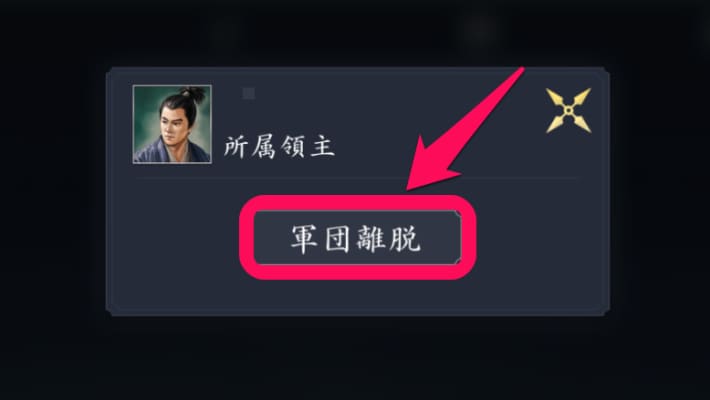The width and height of the screenshot is (710, 400).
Task: Click the small gray square beside the portrait
Action: click(249, 93)
